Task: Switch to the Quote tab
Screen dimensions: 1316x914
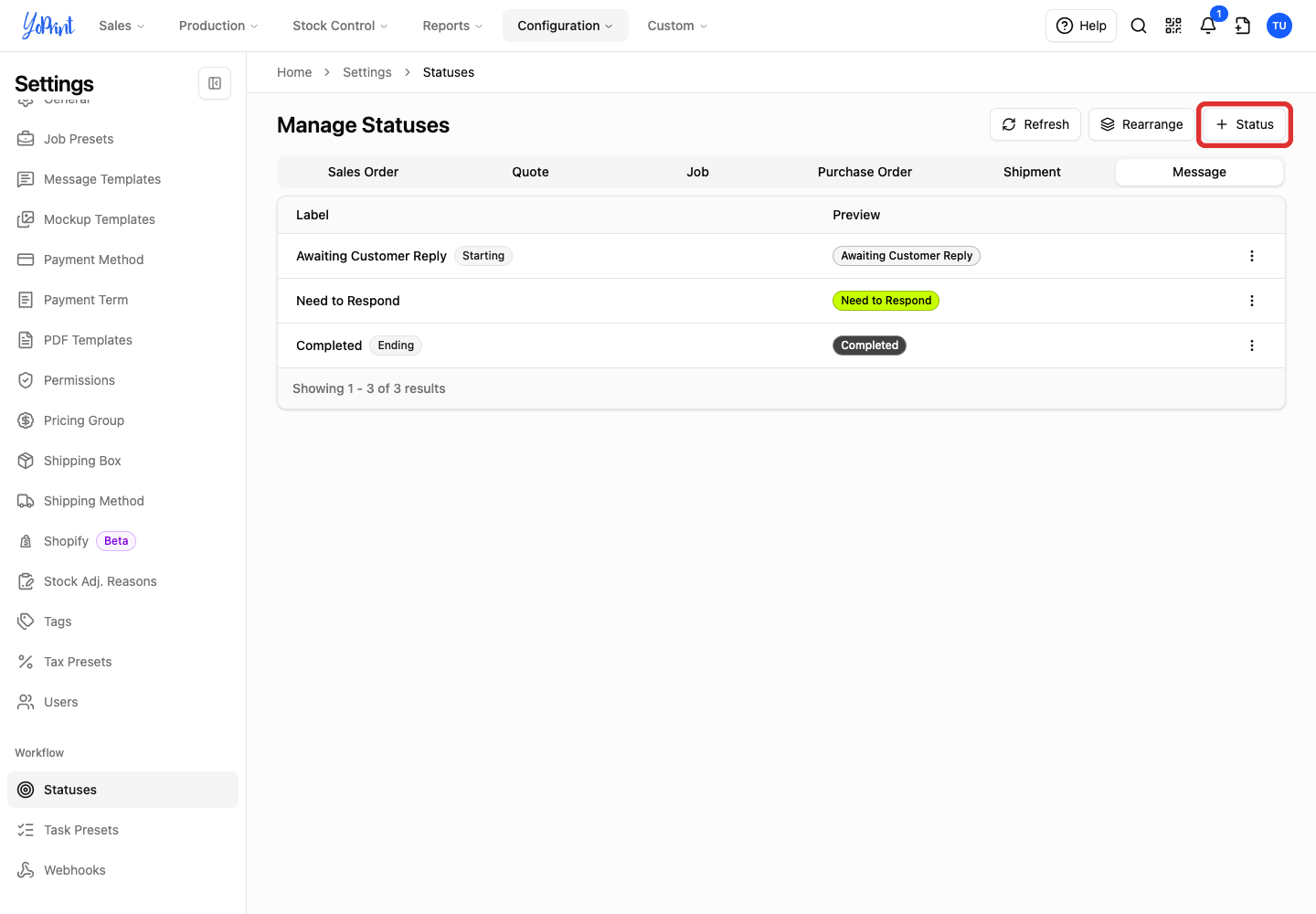Action: (530, 172)
